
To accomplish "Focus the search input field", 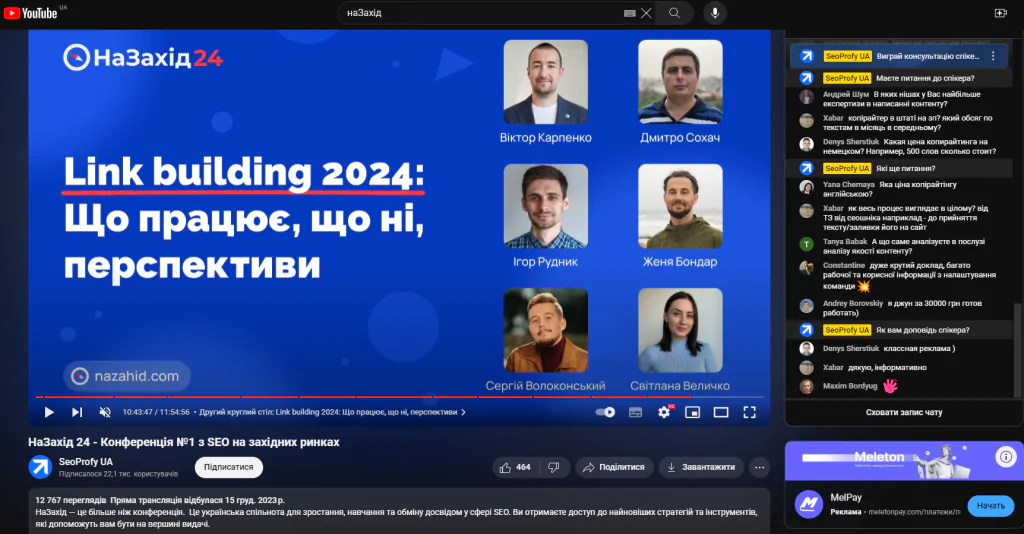I will tap(483, 13).
